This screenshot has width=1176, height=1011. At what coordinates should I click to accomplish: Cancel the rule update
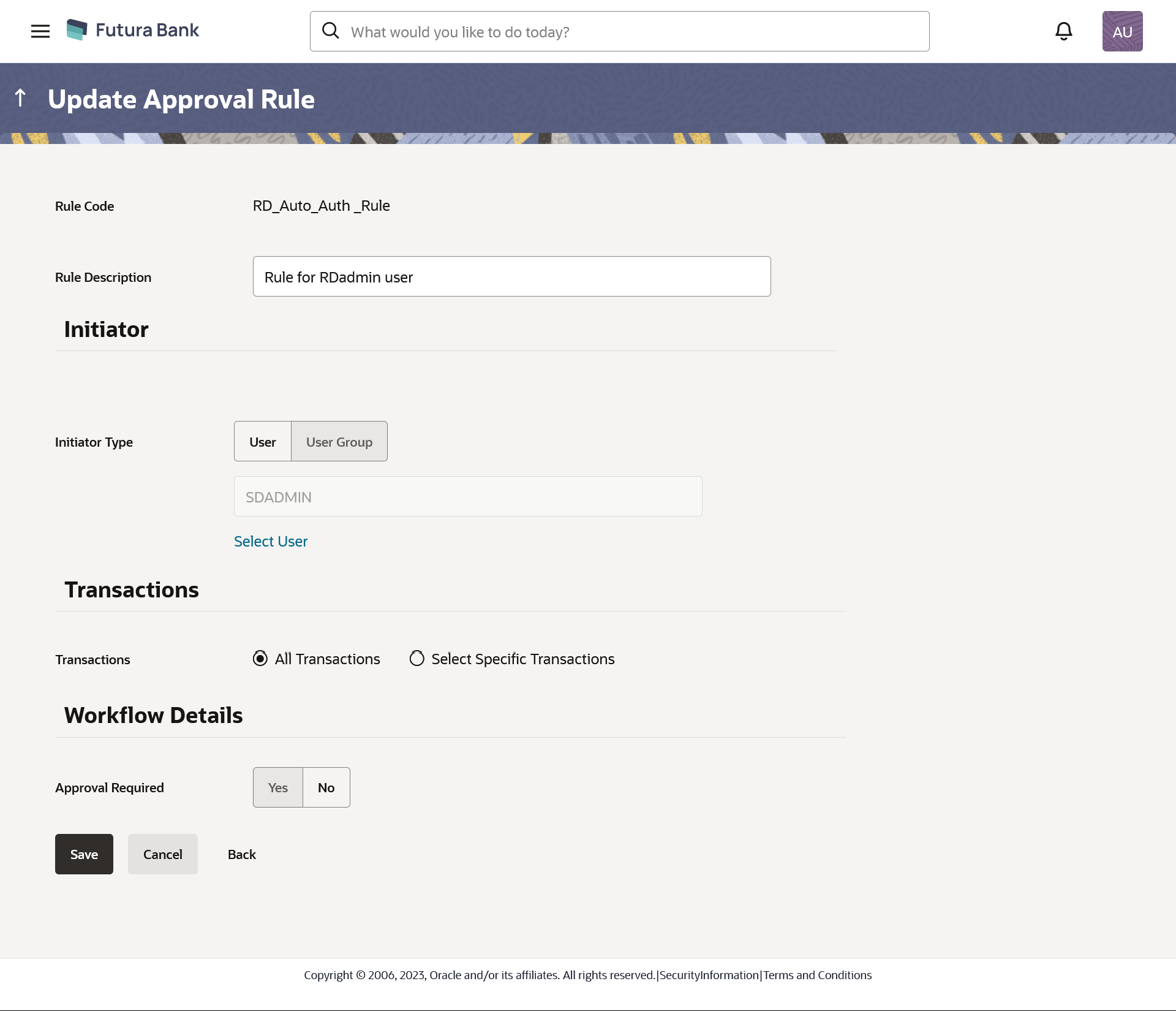click(x=162, y=855)
